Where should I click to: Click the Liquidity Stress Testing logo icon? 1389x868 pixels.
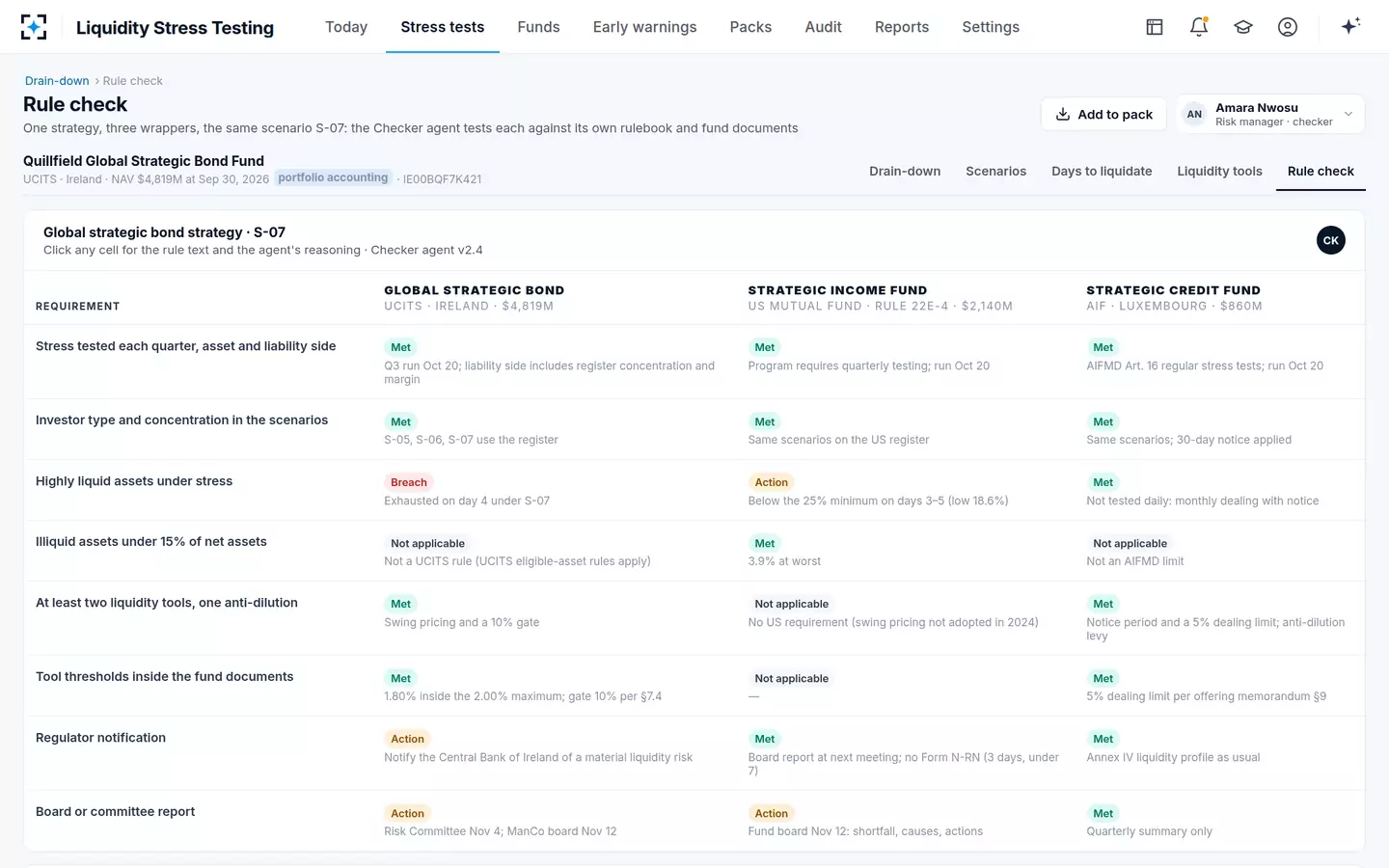[x=34, y=27]
